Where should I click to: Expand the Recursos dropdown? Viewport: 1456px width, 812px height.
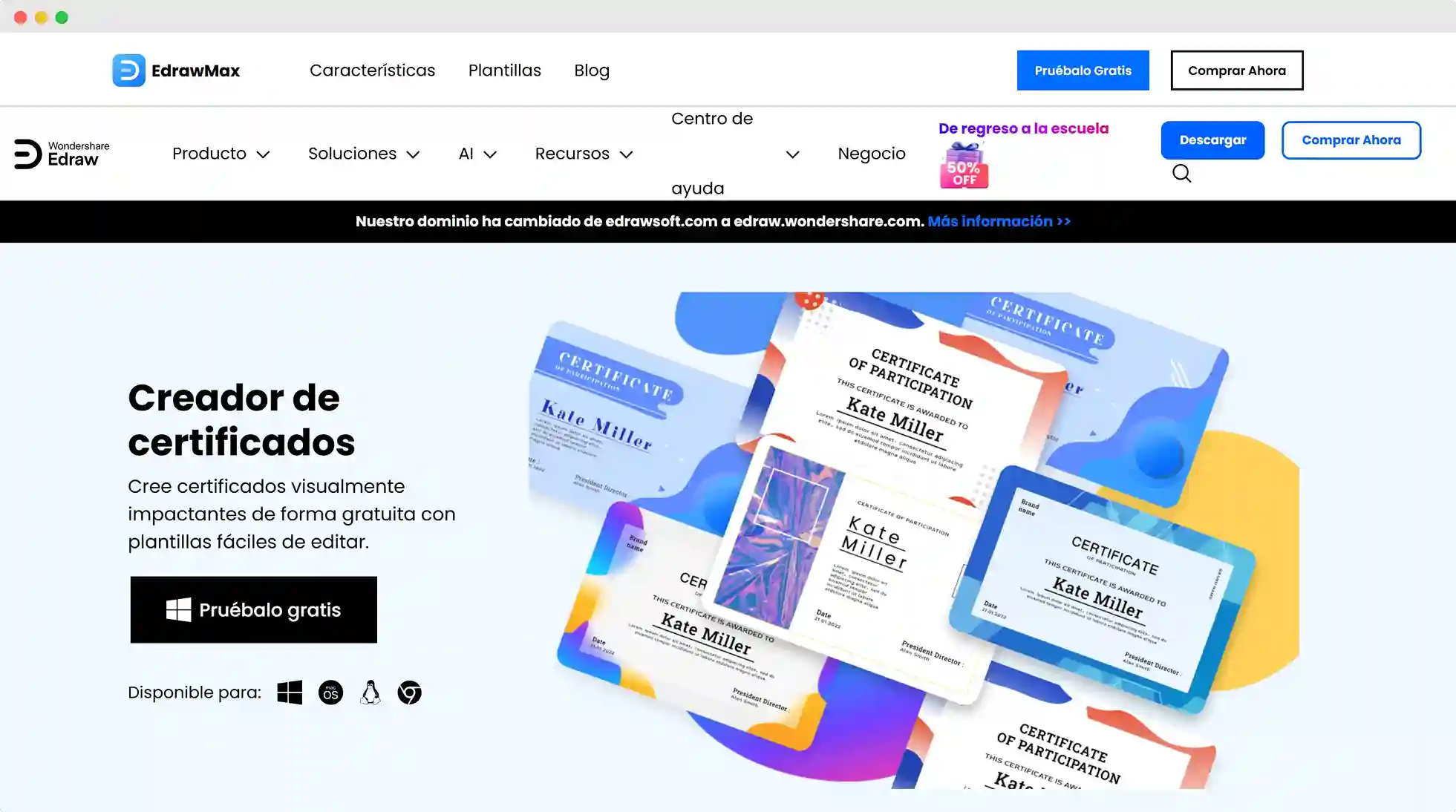click(x=584, y=154)
